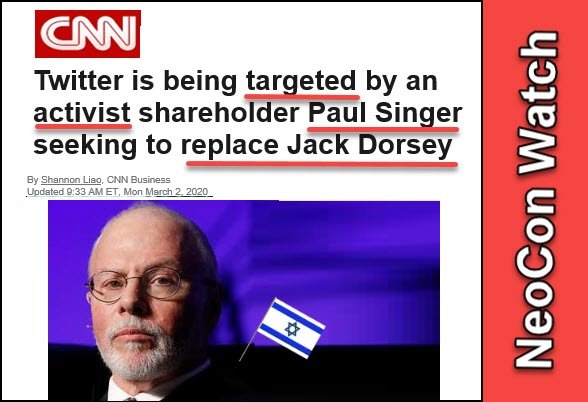The width and height of the screenshot is (588, 402).
Task: Click the word "Watch" on the red banner
Action: coord(537,103)
